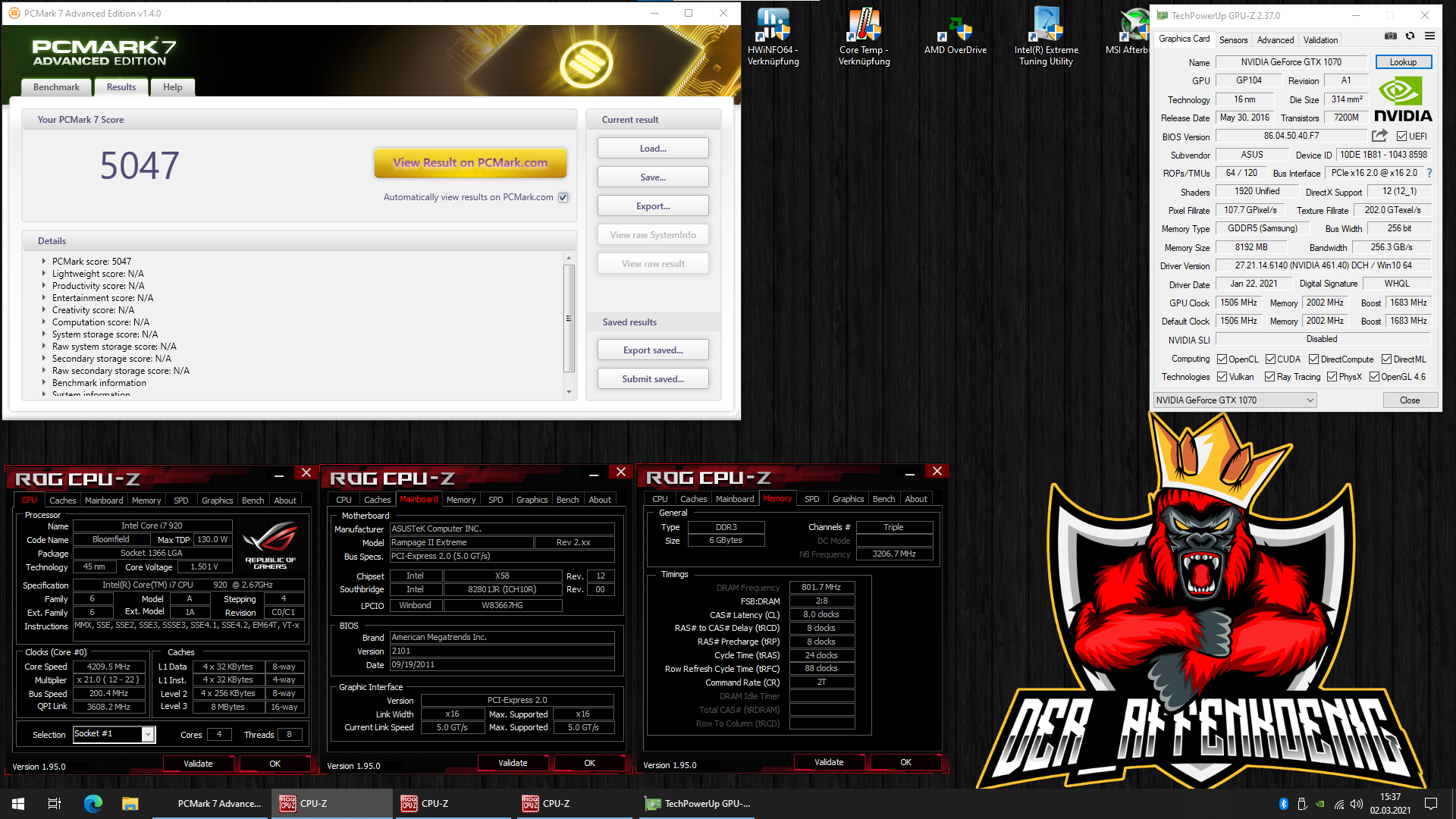Click View Result on PCMark.com button
This screenshot has height=819, width=1456.
pos(470,162)
